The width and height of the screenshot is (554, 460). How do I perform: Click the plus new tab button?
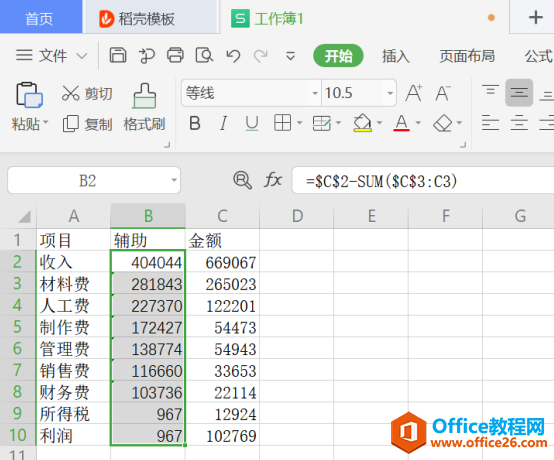(535, 17)
